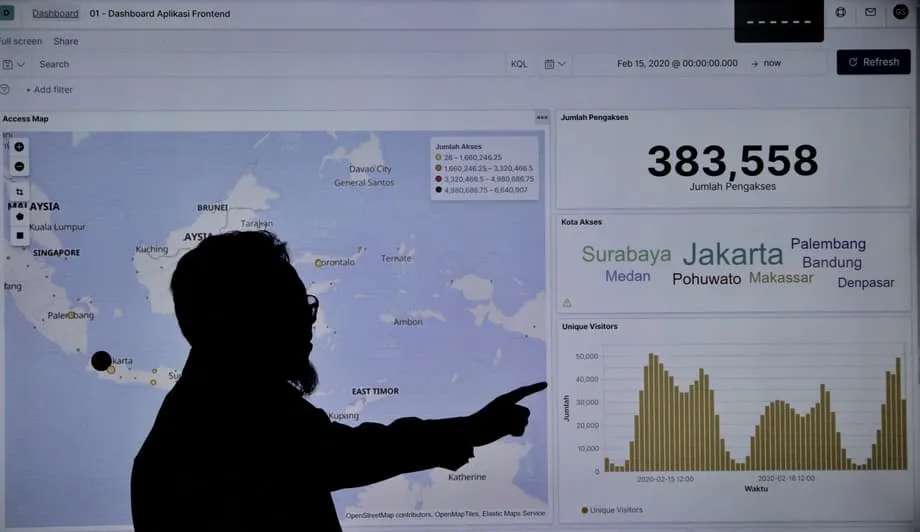Zoom in on the Access Map
This screenshot has width=920, height=532.
tap(19, 147)
